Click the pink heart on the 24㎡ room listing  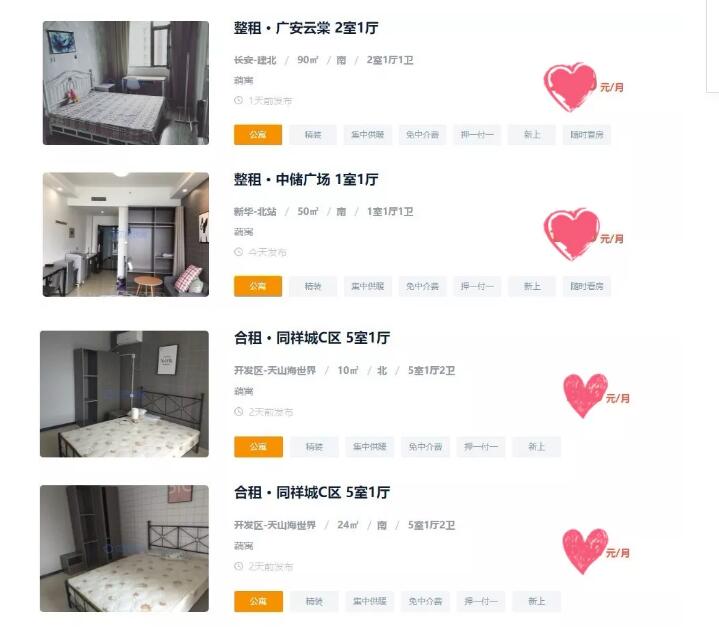pyautogui.click(x=585, y=550)
